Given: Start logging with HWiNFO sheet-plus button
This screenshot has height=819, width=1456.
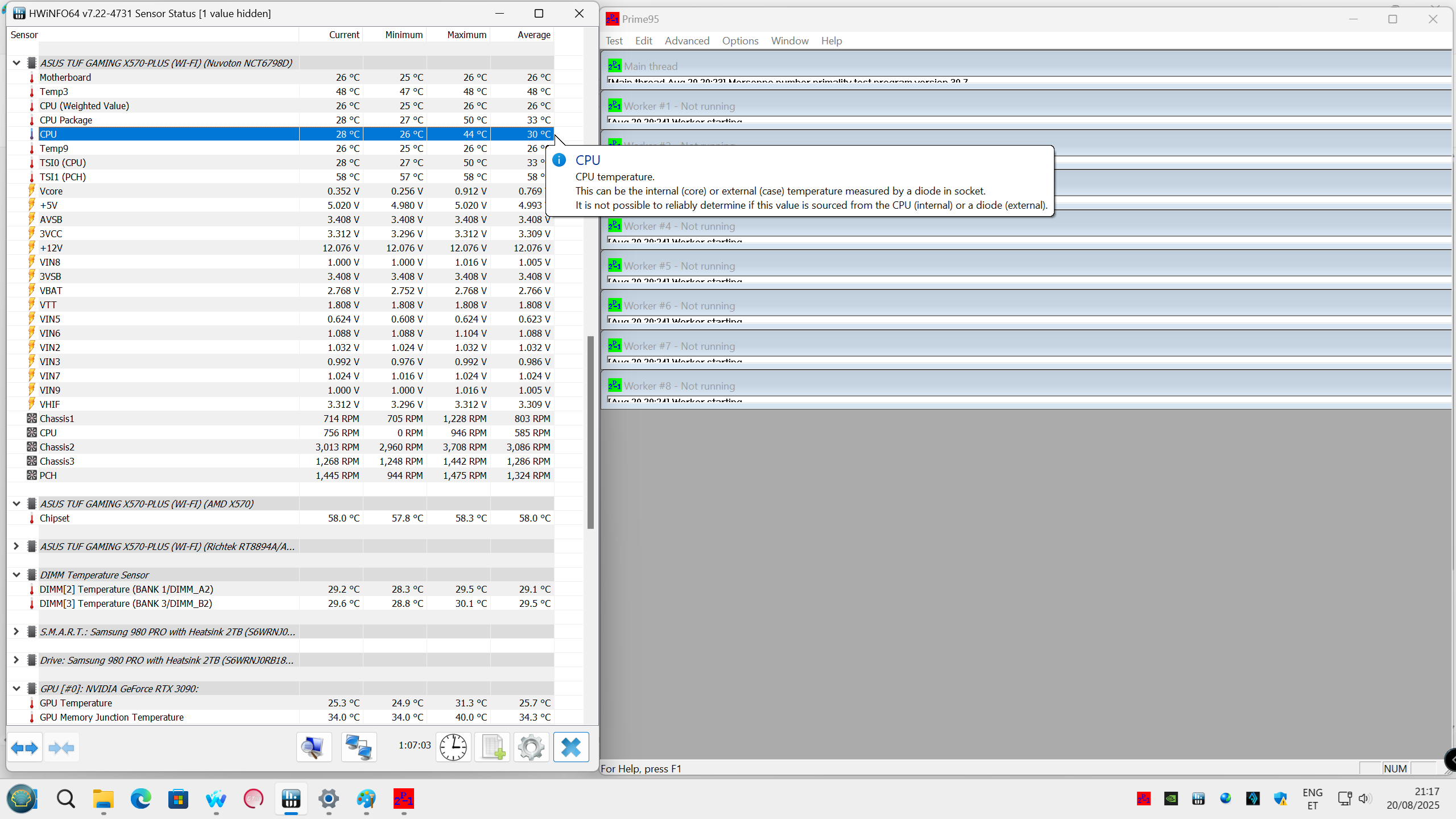Looking at the screenshot, I should [493, 747].
